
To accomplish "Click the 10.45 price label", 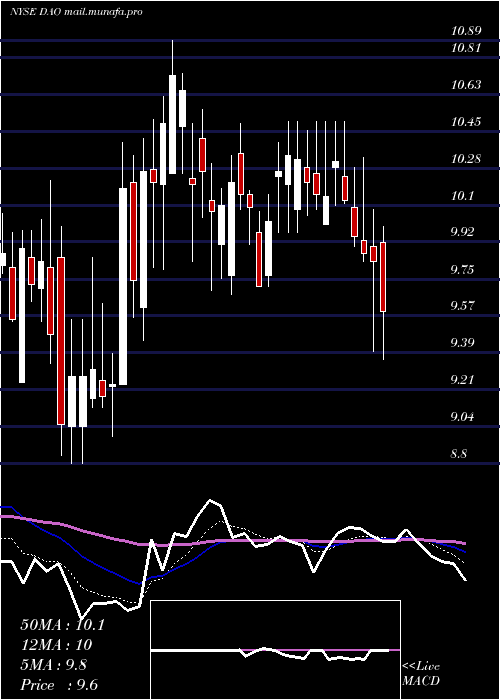I will point(466,121).
